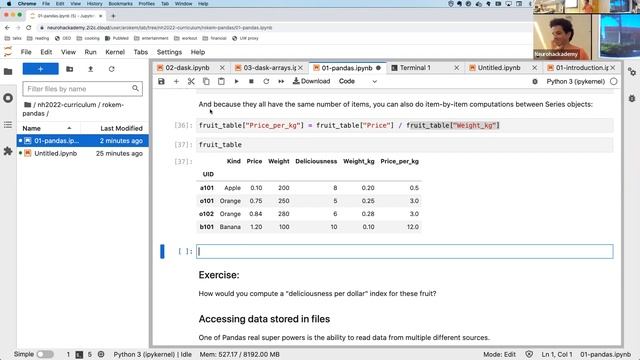Close the Terminal 1 tab
Image resolution: width=640 pixels, height=360 pixels.
click(x=456, y=68)
